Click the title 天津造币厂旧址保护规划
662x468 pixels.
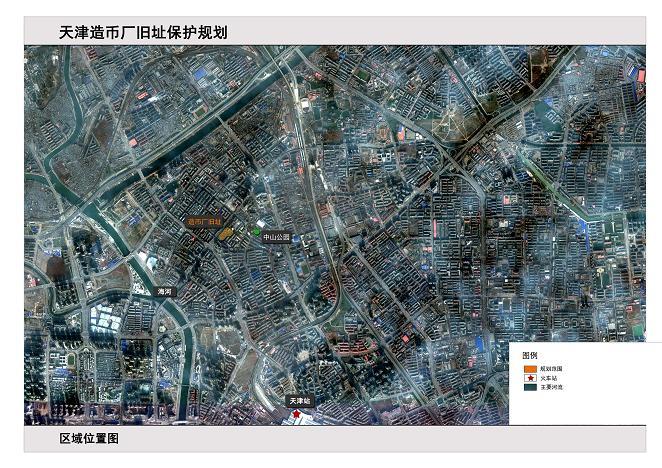pyautogui.click(x=144, y=32)
